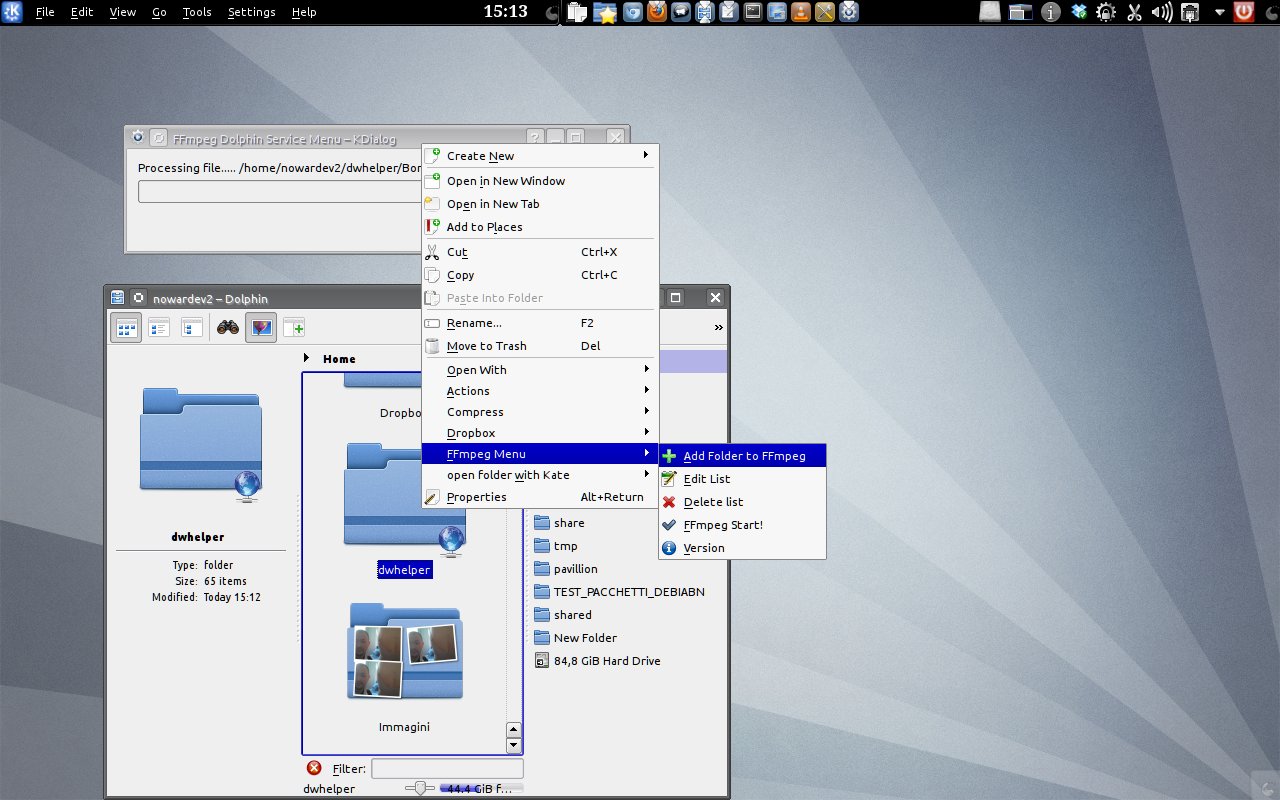Click the Dropbox tray icon

pyautogui.click(x=1079, y=12)
